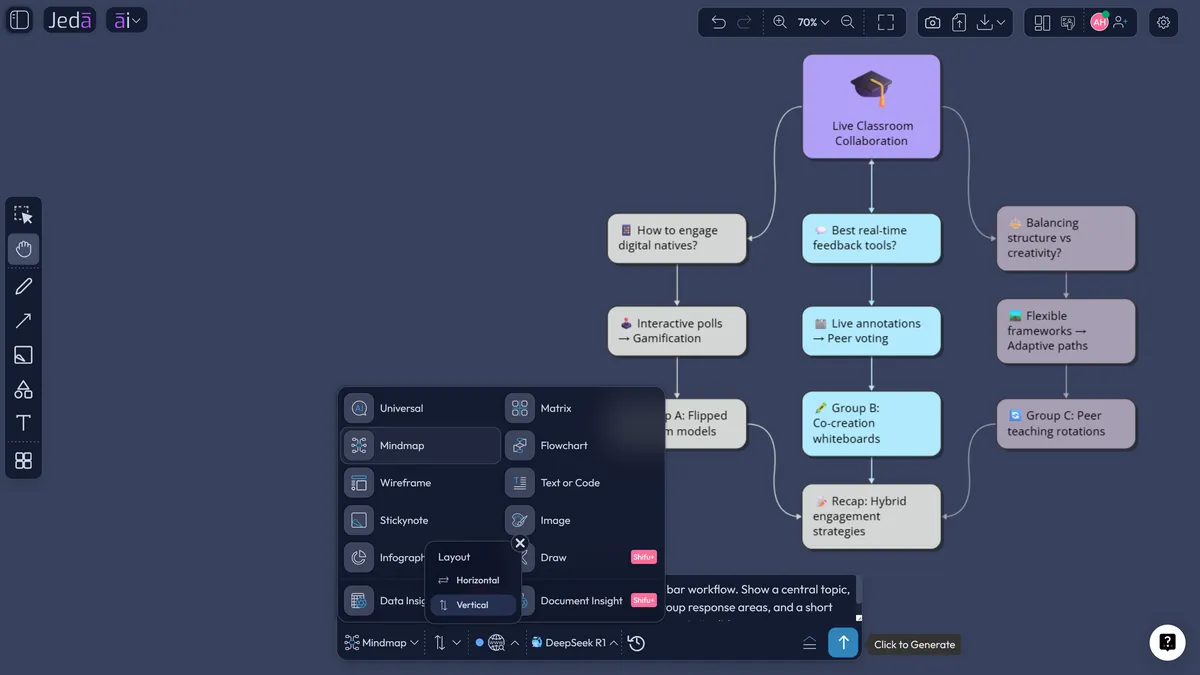Click the Shifu+ badge beside Draw

(643, 557)
